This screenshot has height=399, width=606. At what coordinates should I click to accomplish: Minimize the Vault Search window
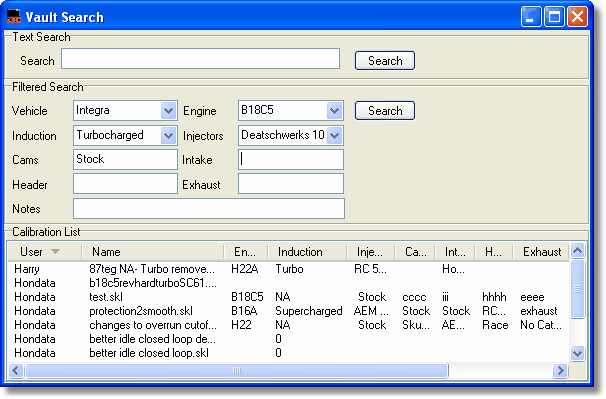(531, 17)
